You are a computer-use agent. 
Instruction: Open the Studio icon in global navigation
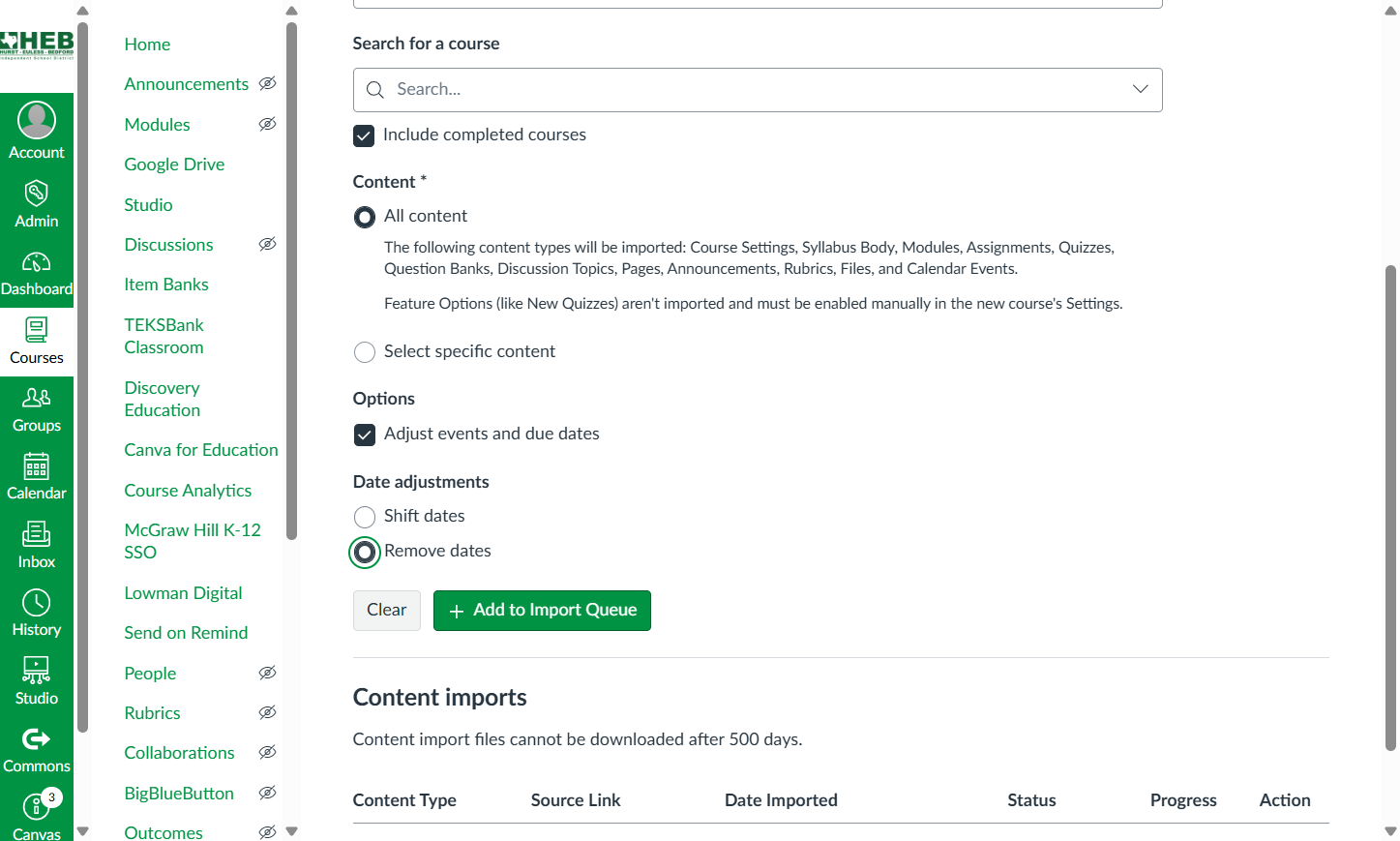(x=37, y=670)
